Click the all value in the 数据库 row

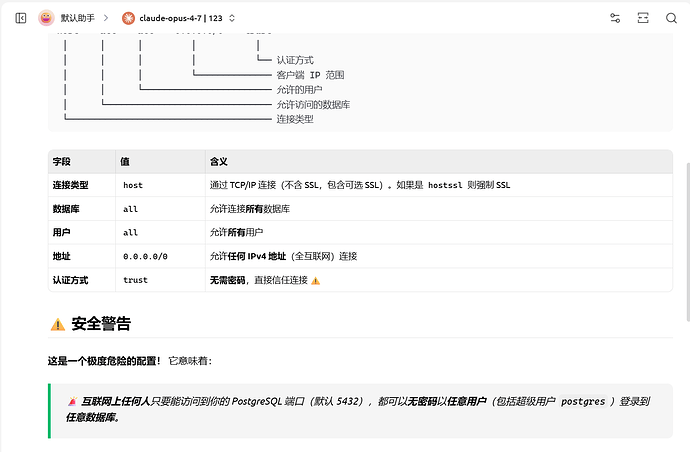(x=130, y=209)
